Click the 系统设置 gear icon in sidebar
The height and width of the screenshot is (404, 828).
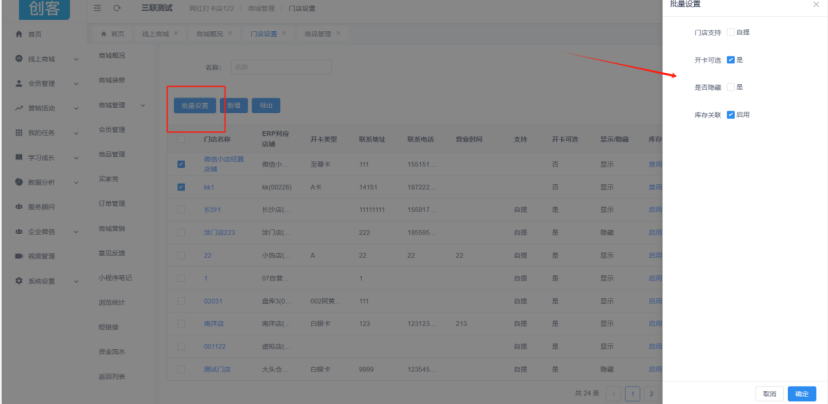coord(19,281)
